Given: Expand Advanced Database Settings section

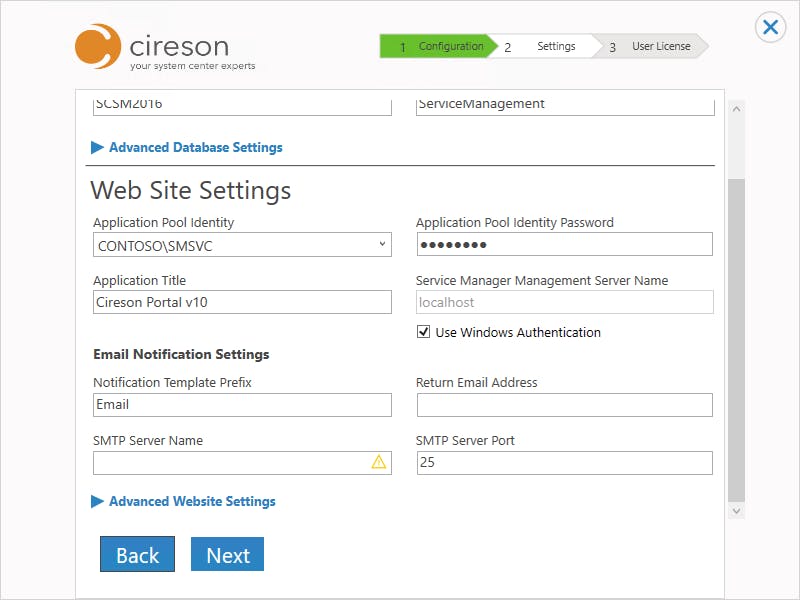Looking at the screenshot, I should pyautogui.click(x=196, y=147).
